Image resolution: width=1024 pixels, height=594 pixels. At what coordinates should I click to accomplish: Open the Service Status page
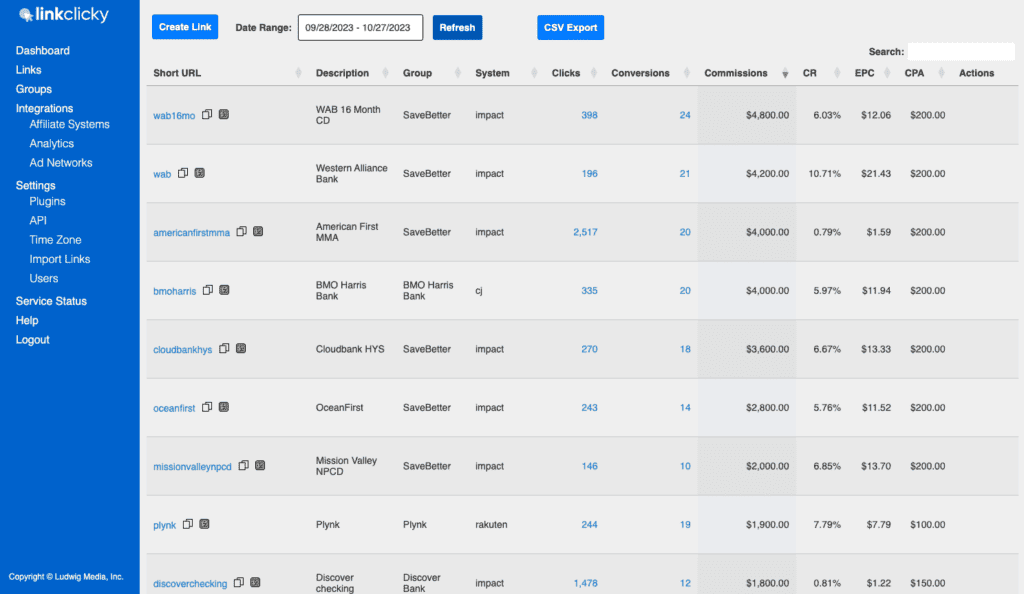(x=51, y=301)
